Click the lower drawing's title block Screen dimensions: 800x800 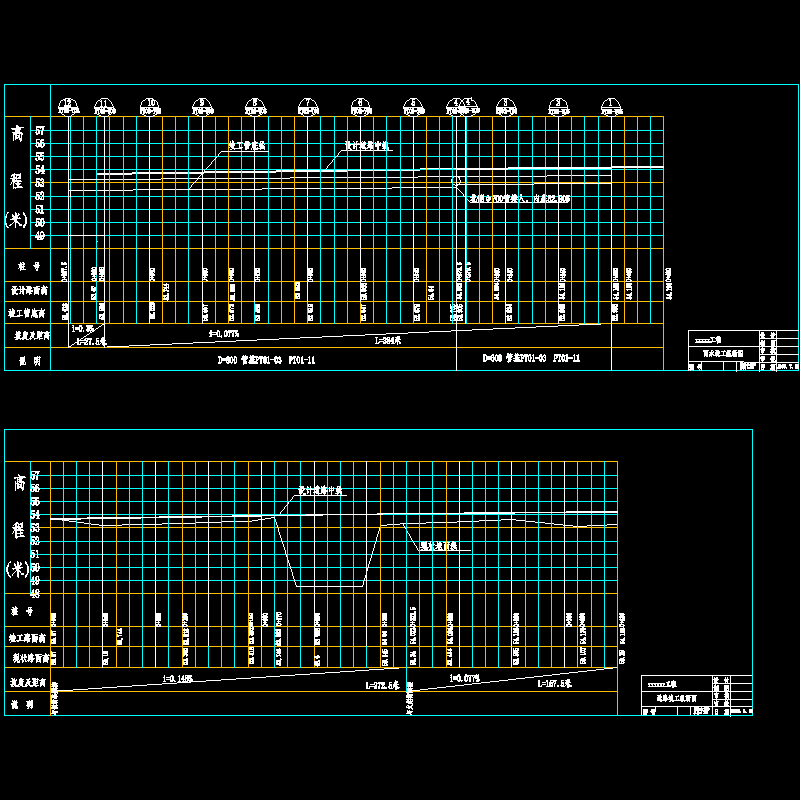pos(696,696)
